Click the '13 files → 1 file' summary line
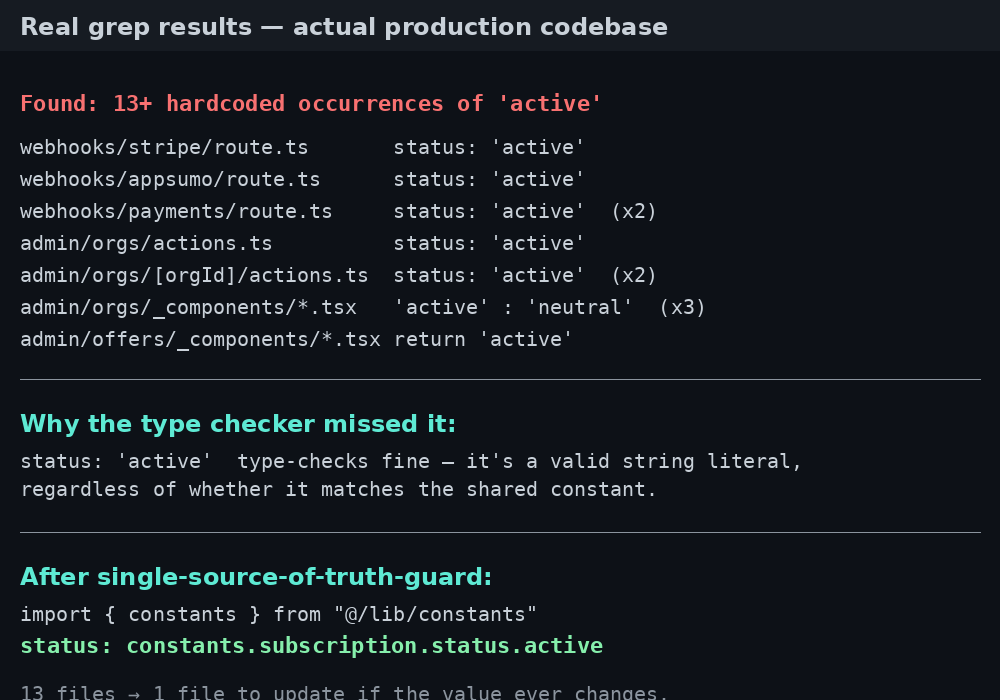This screenshot has width=1000, height=700. point(344,692)
